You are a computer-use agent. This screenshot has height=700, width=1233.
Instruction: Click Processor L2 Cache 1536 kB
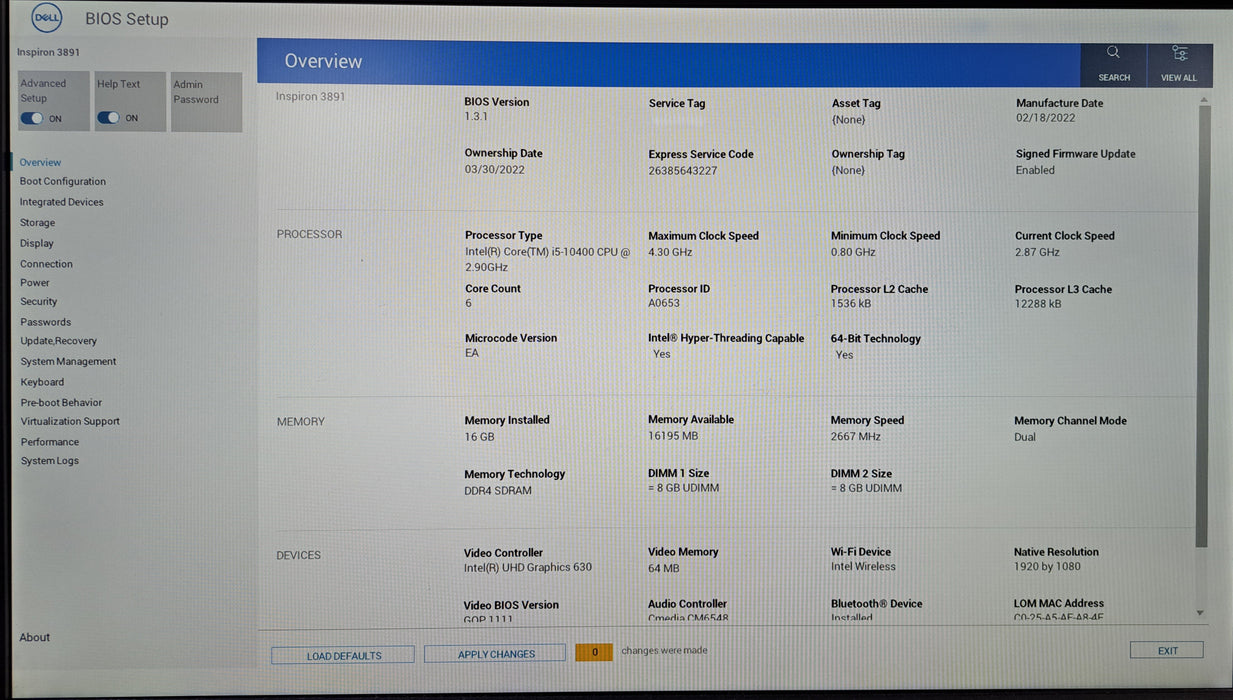851,304
